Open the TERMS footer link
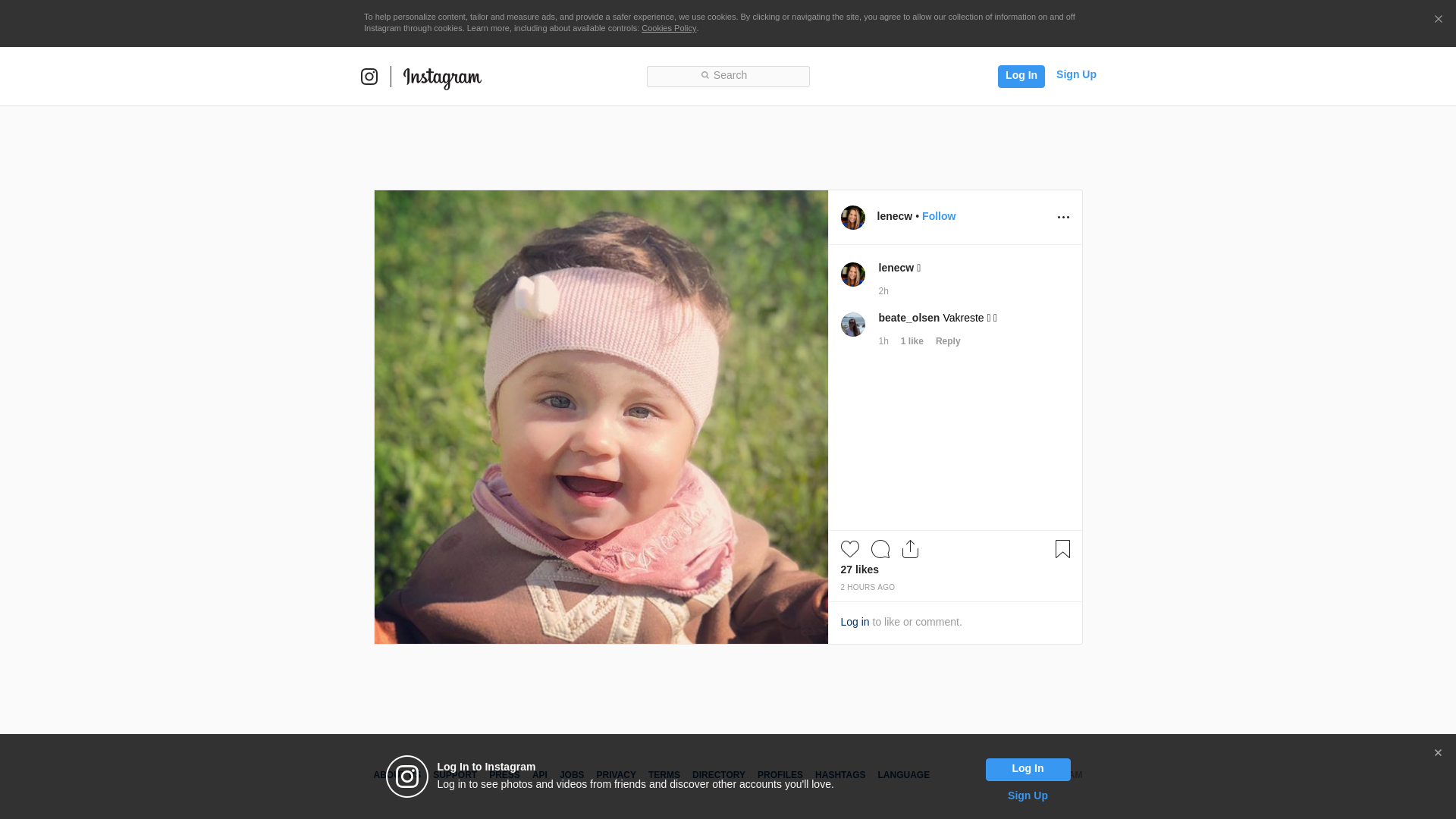Viewport: 1456px width, 819px height. click(664, 776)
